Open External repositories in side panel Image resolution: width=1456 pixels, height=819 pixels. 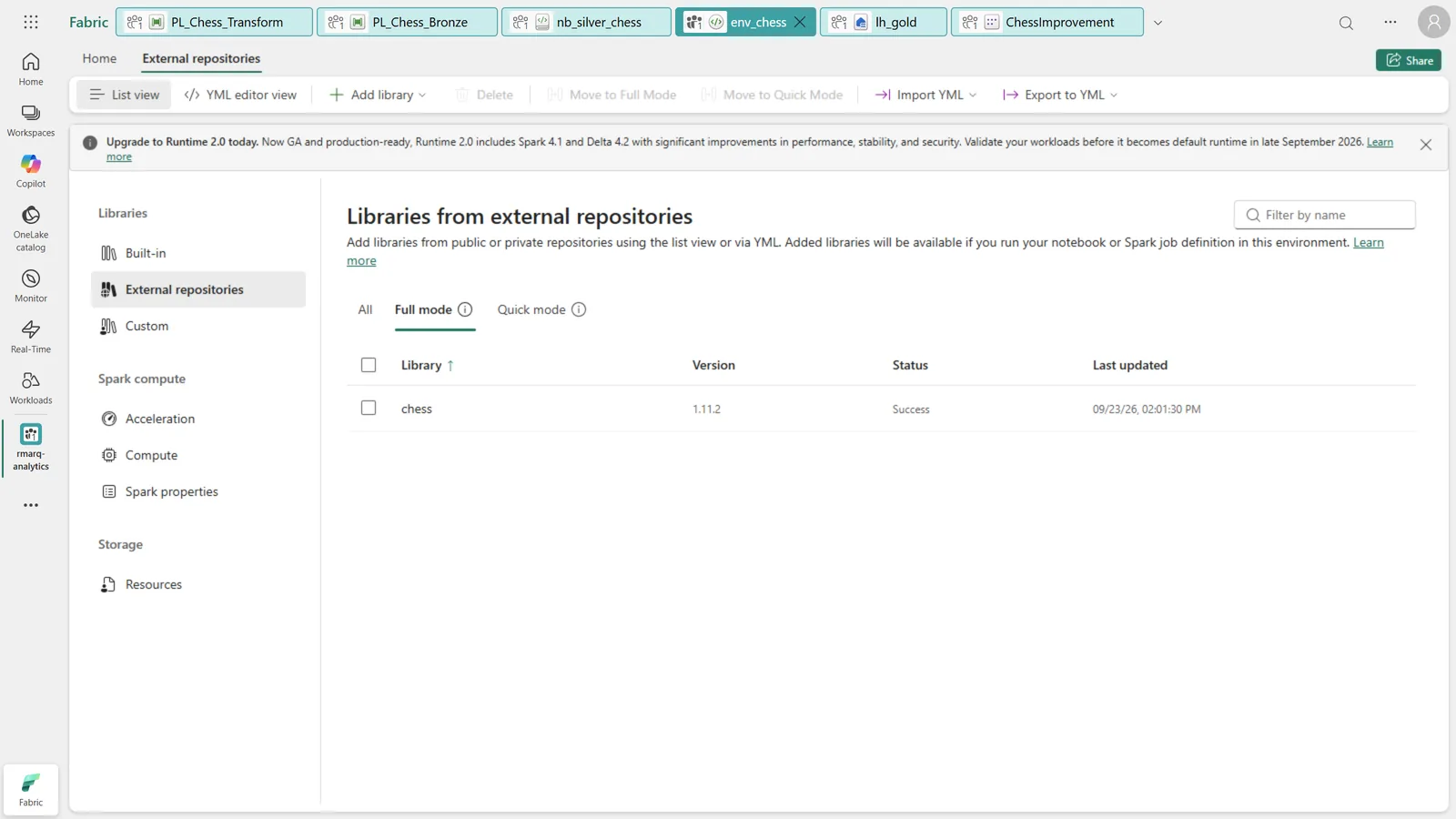(198, 289)
